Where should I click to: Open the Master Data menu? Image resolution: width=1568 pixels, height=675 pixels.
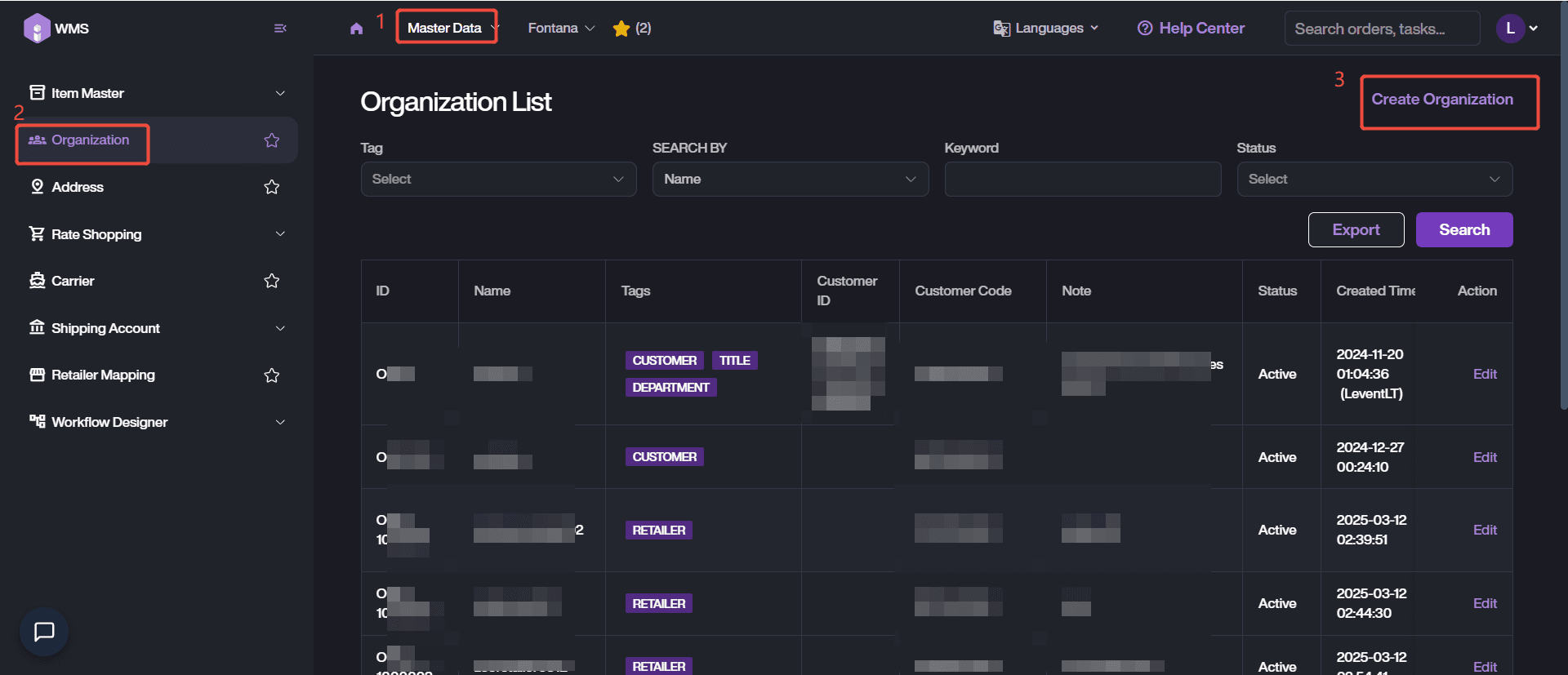point(446,28)
